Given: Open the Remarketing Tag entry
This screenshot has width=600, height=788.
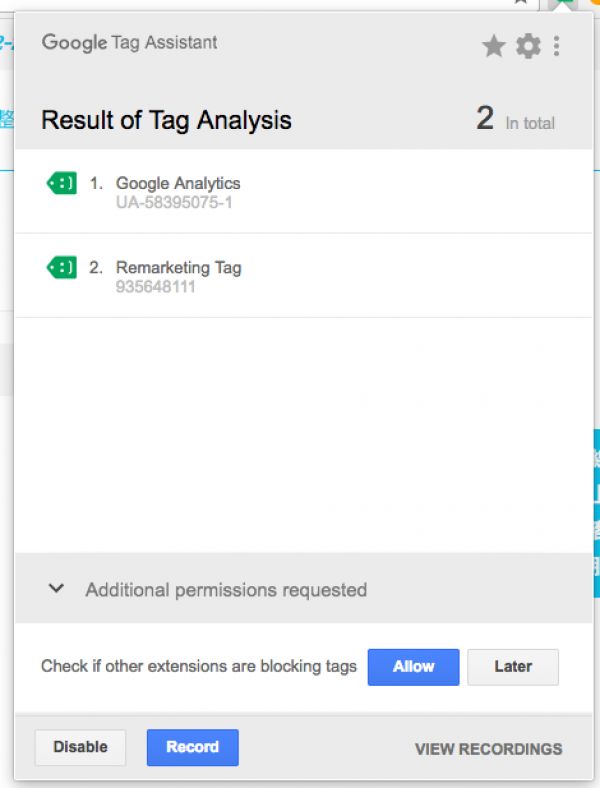Looking at the screenshot, I should [304, 275].
